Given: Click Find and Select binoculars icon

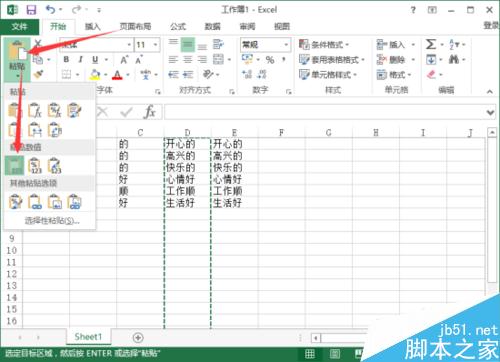Looking at the screenshot, I should click(454, 60).
